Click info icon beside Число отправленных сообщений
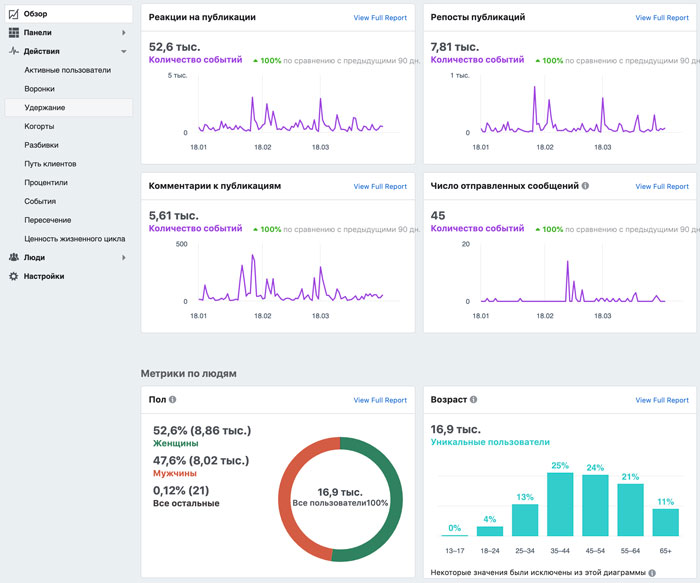The width and height of the screenshot is (700, 583). (585, 186)
